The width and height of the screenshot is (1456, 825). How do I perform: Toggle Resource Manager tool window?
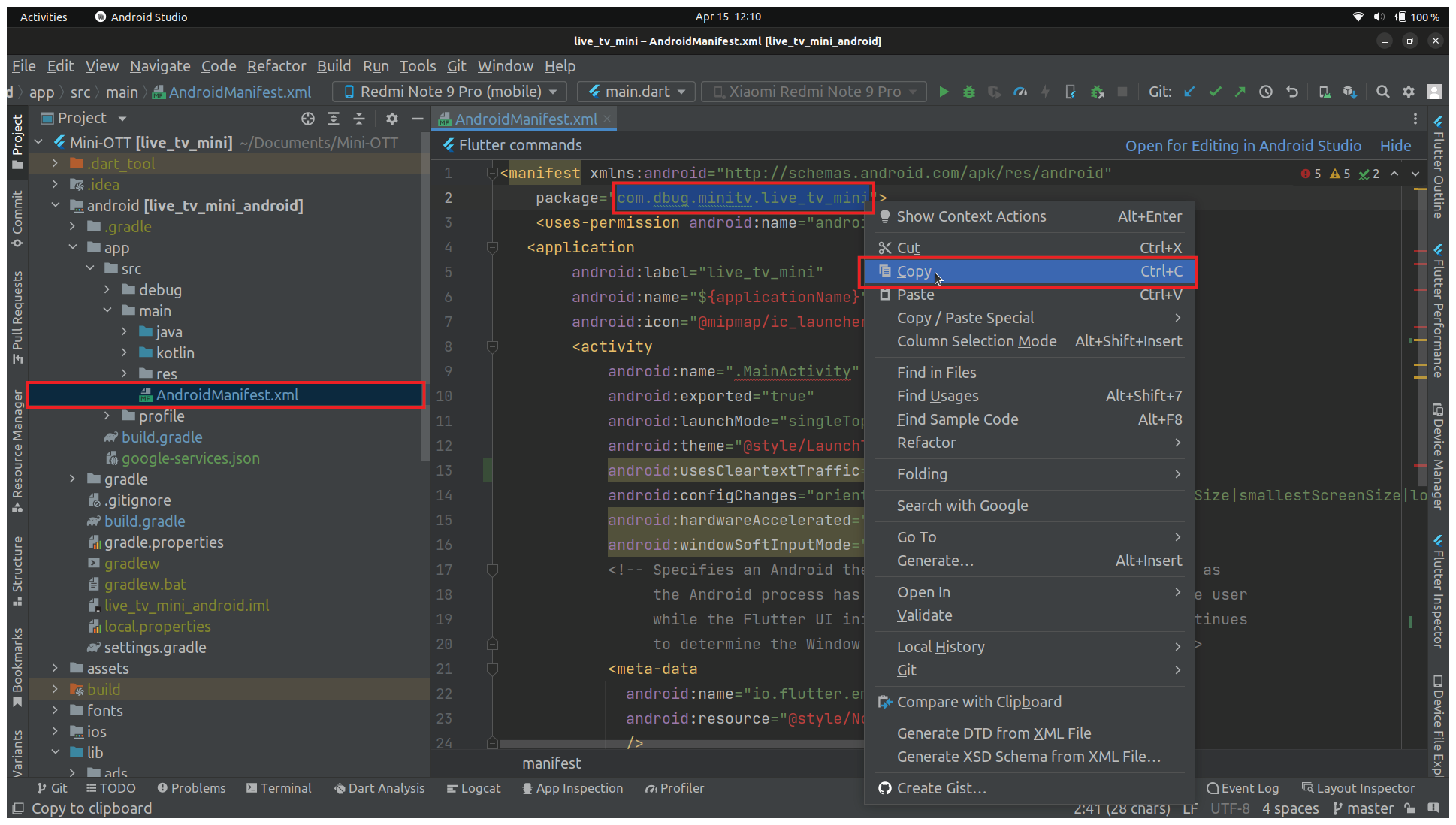(17, 452)
